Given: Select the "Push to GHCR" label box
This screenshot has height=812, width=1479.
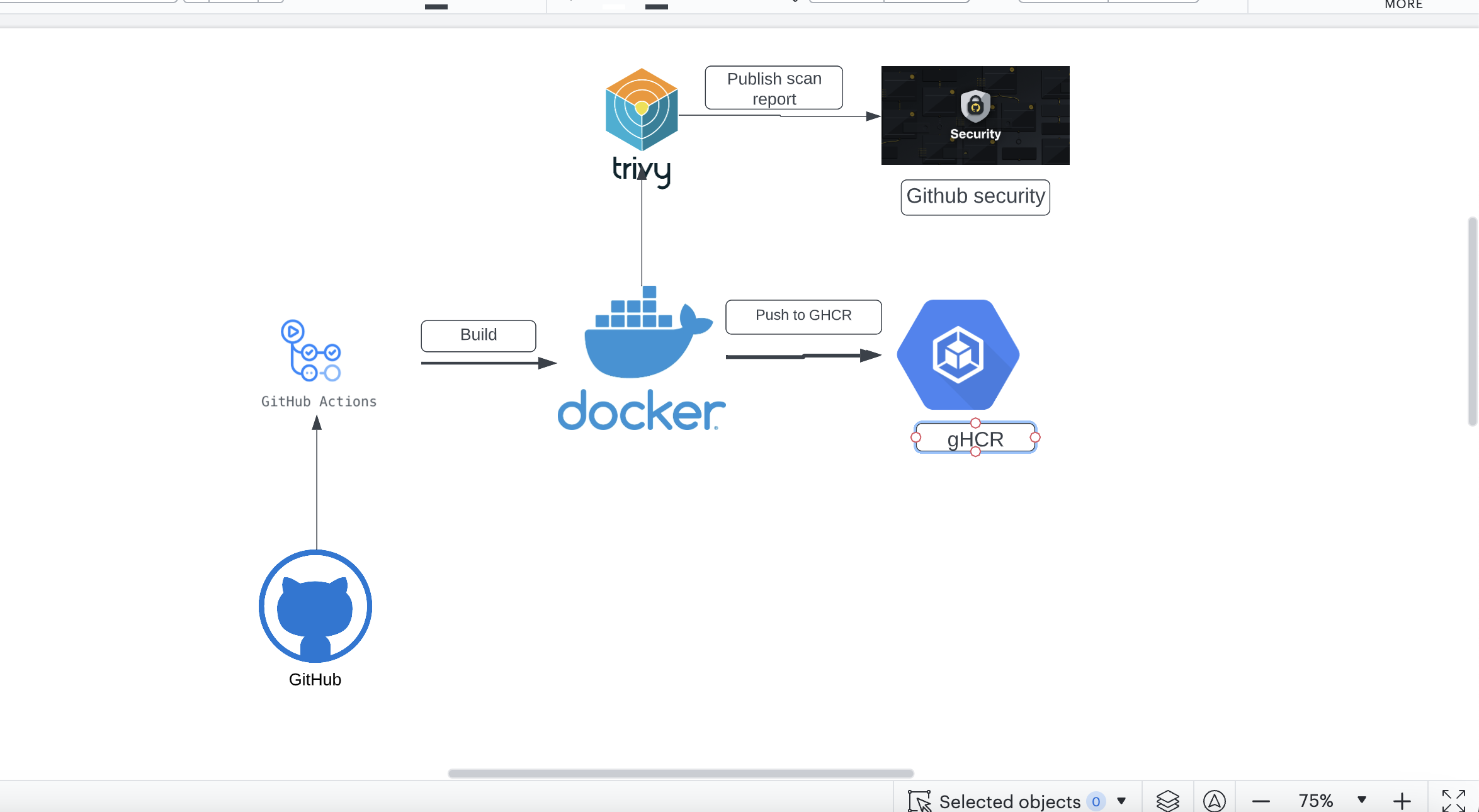Looking at the screenshot, I should click(803, 317).
